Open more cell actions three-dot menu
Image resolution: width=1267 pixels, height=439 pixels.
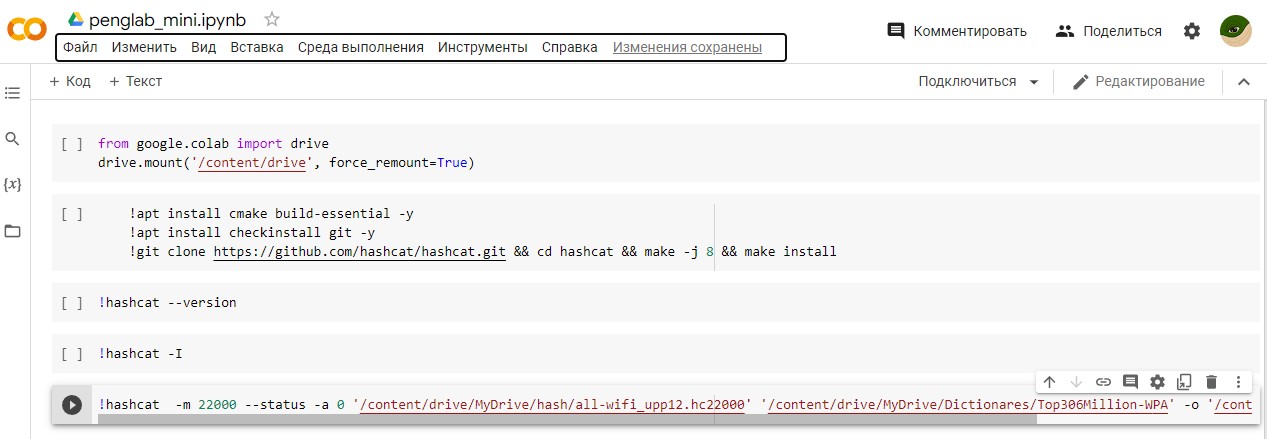[x=1238, y=381]
